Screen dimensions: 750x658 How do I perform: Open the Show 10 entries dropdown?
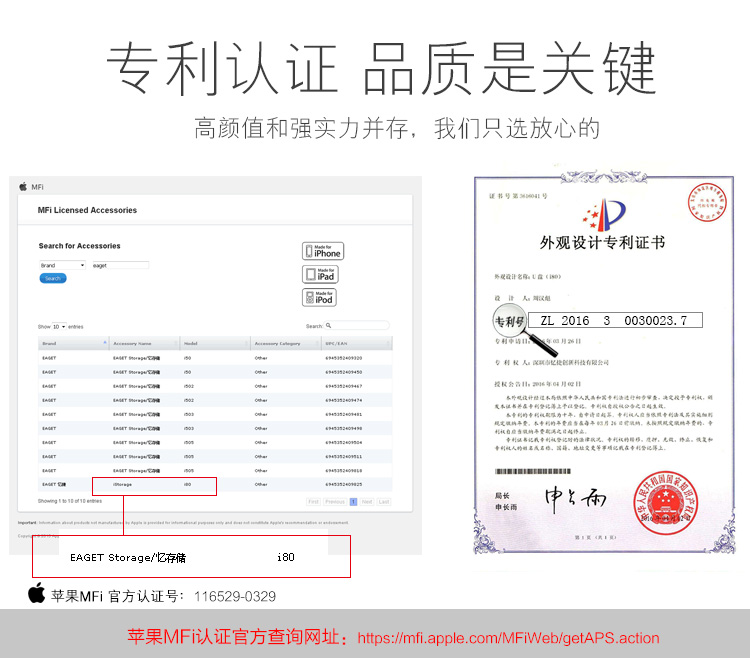coord(59,327)
